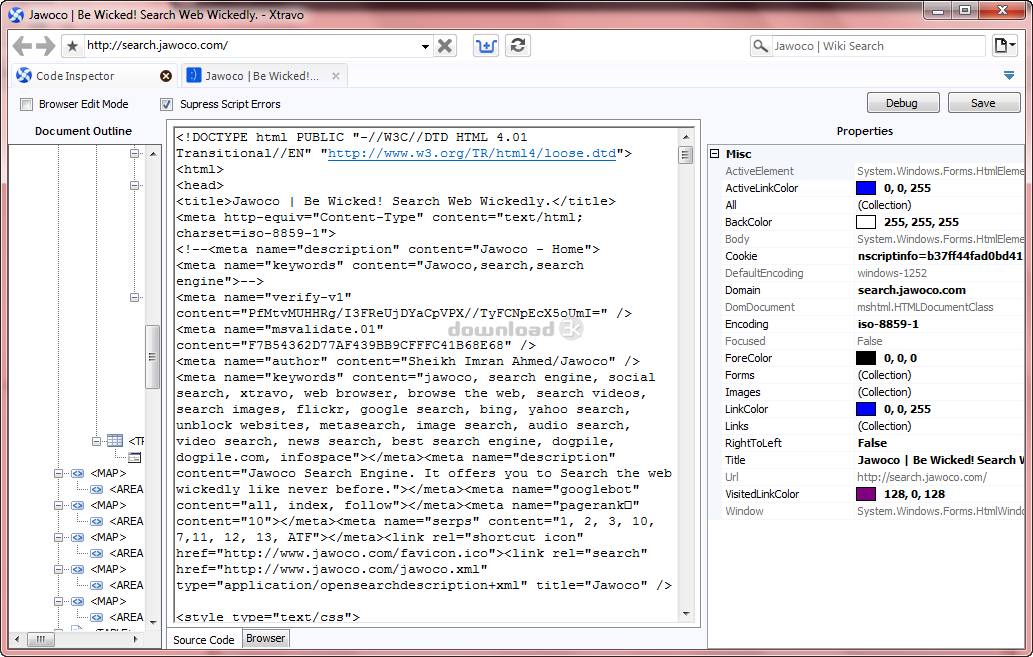This screenshot has width=1033, height=657.
Task: Select the Source Code view tab
Action: click(204, 639)
